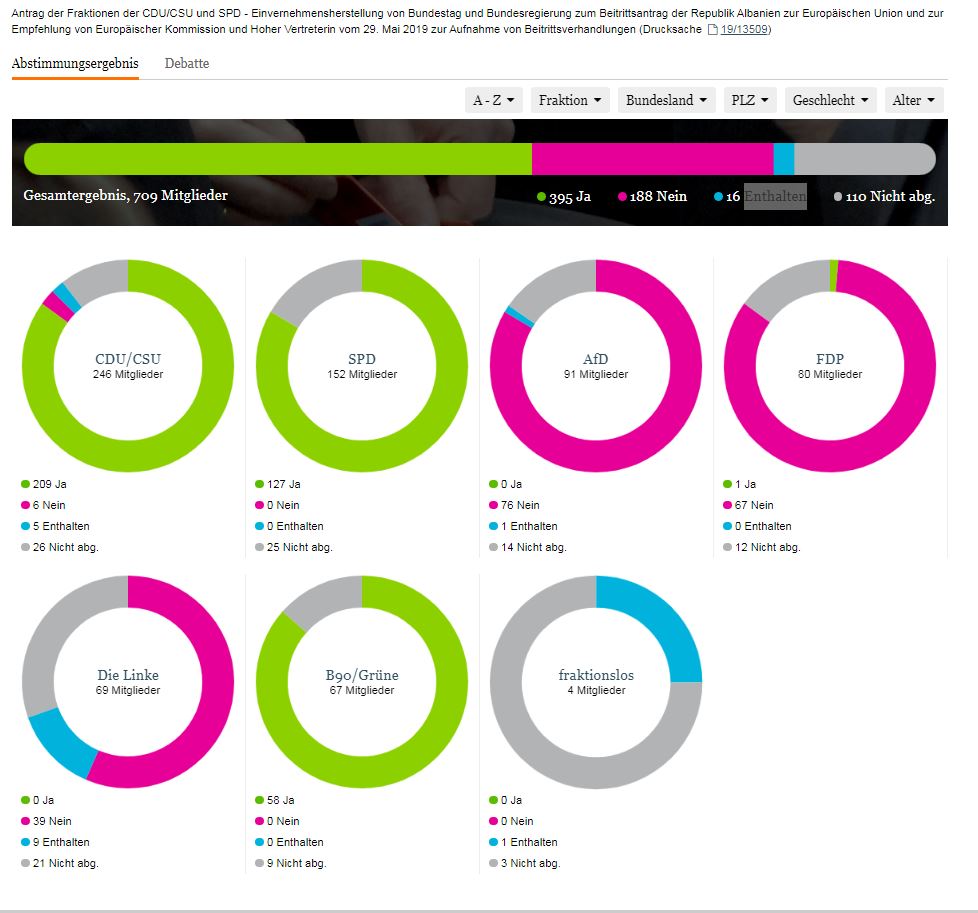
Task: Click the 76 Nein entry under AfD
Action: pos(520,505)
